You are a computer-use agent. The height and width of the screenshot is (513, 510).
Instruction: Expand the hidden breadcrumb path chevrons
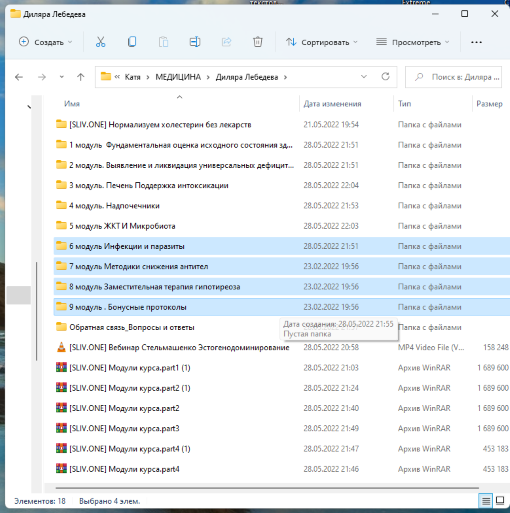click(117, 77)
